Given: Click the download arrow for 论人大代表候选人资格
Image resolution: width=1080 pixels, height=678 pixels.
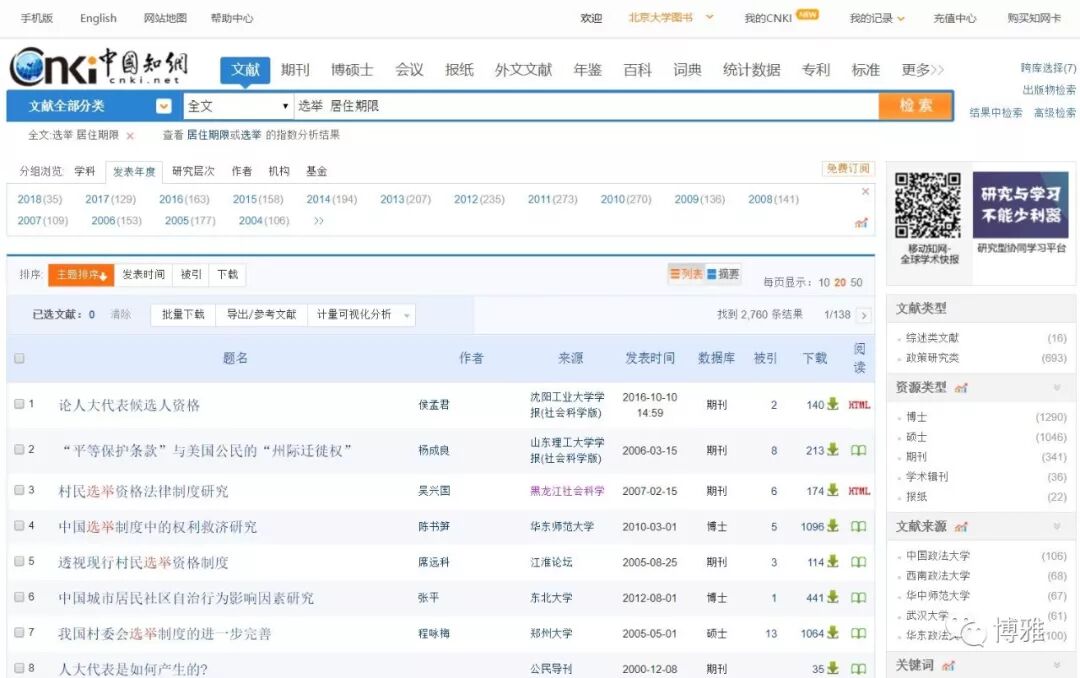Looking at the screenshot, I should (x=833, y=405).
